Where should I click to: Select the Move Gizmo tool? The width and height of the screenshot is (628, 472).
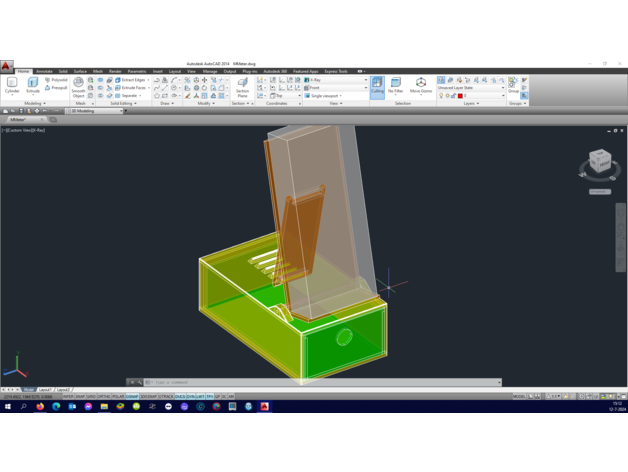coord(421,86)
